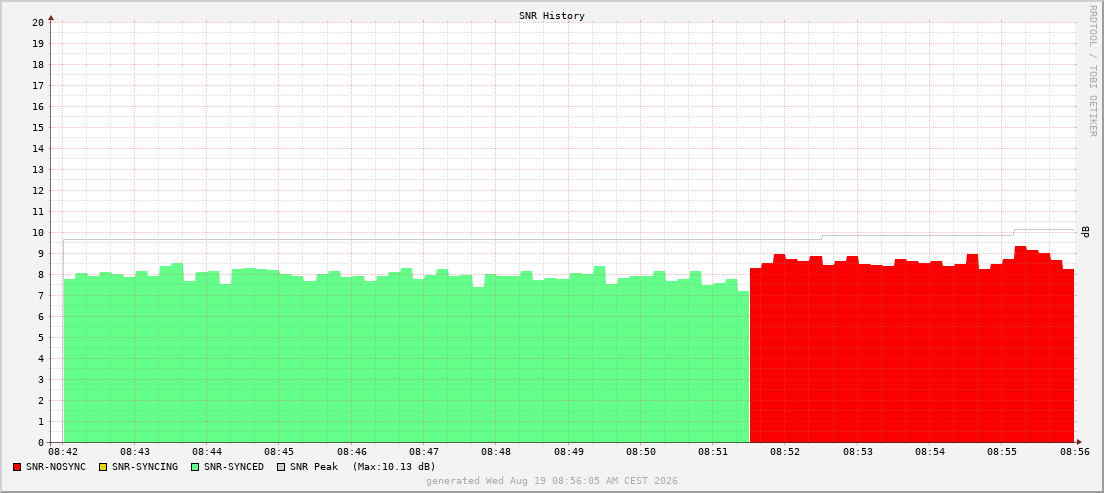
Task: Click the 08:47 time axis label
Action: 424,451
